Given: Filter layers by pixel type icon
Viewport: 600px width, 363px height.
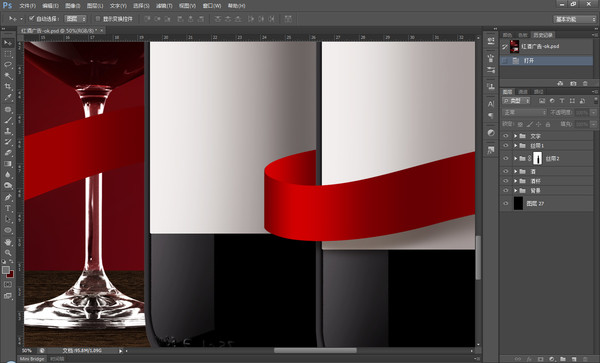Looking at the screenshot, I should [542, 101].
